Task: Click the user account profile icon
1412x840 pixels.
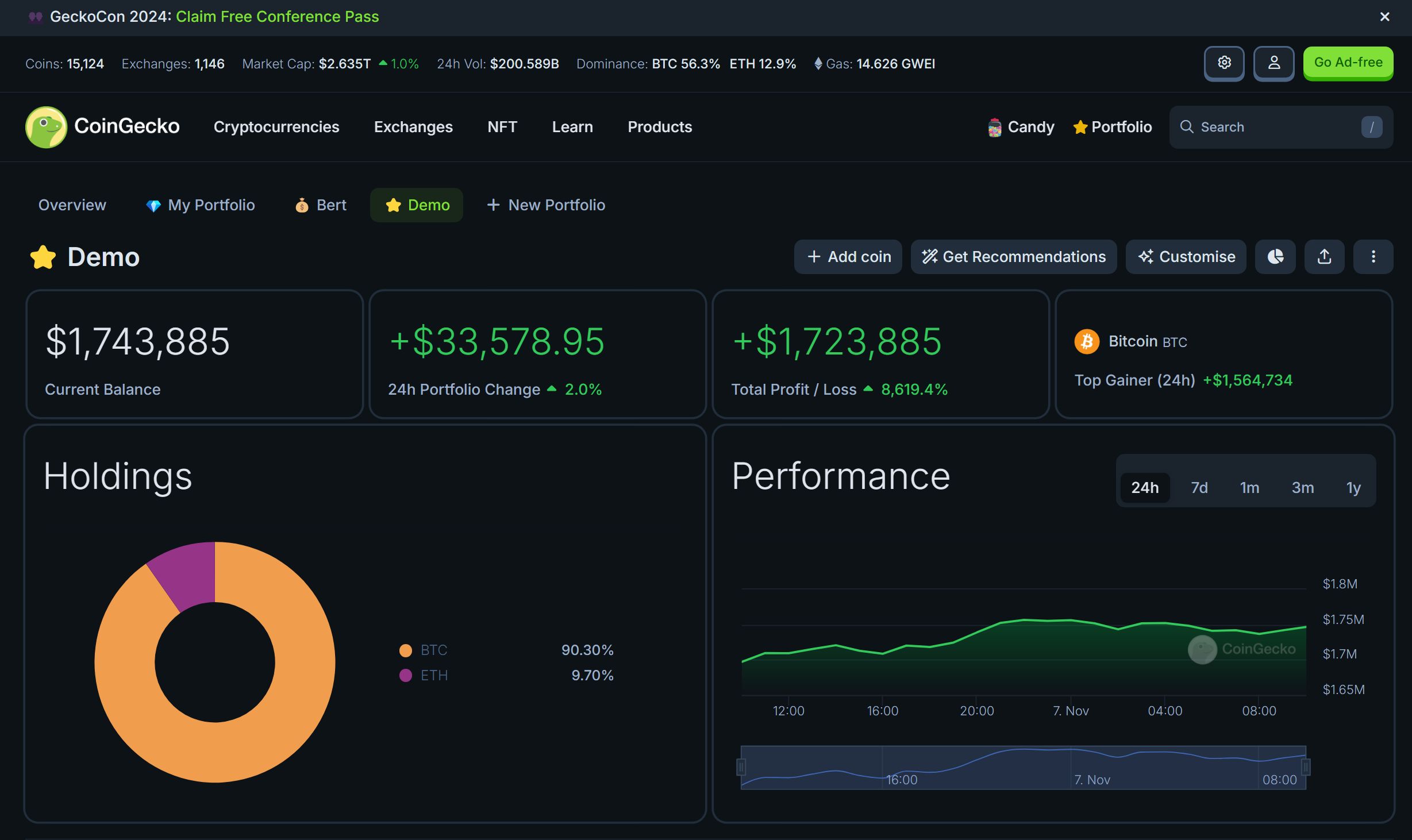Action: coord(1274,63)
